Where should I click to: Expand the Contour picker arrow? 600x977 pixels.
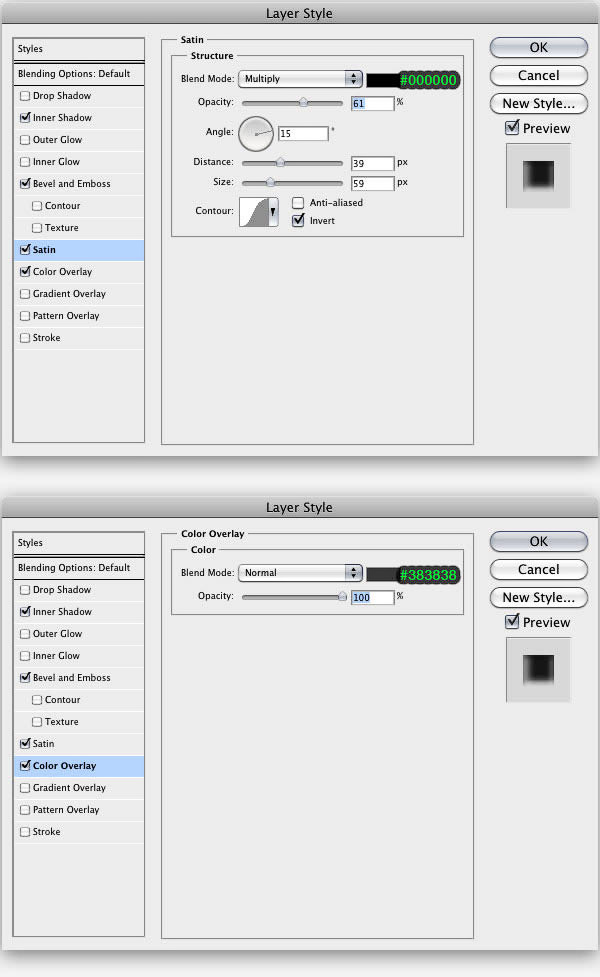[273, 212]
